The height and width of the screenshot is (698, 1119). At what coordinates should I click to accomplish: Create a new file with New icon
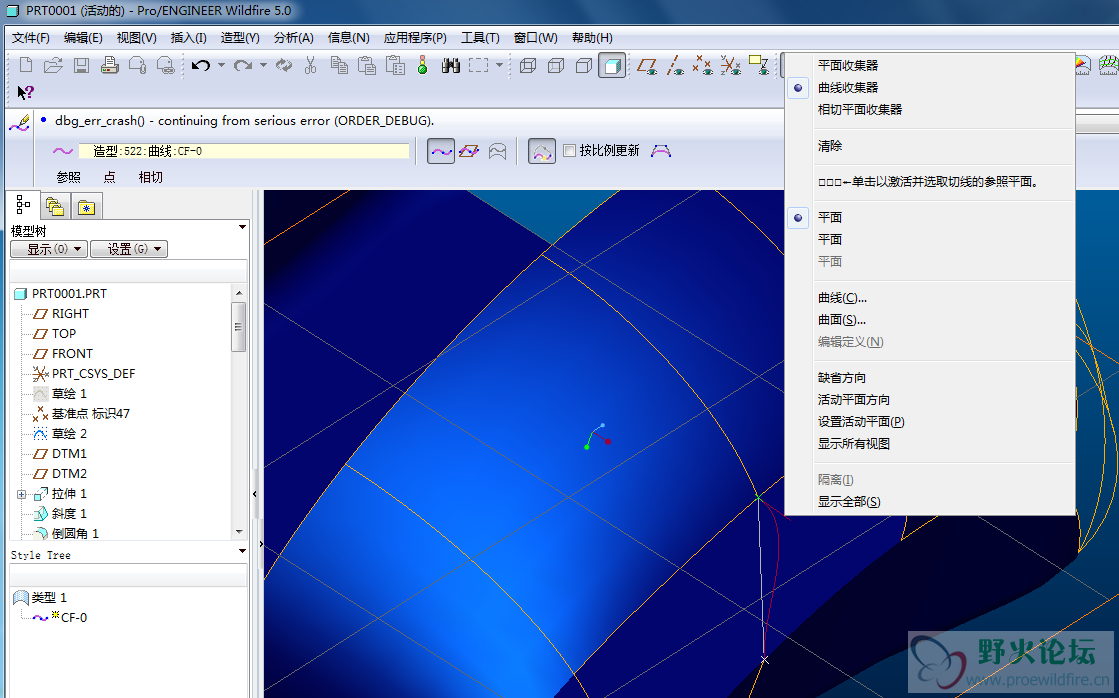coord(26,66)
